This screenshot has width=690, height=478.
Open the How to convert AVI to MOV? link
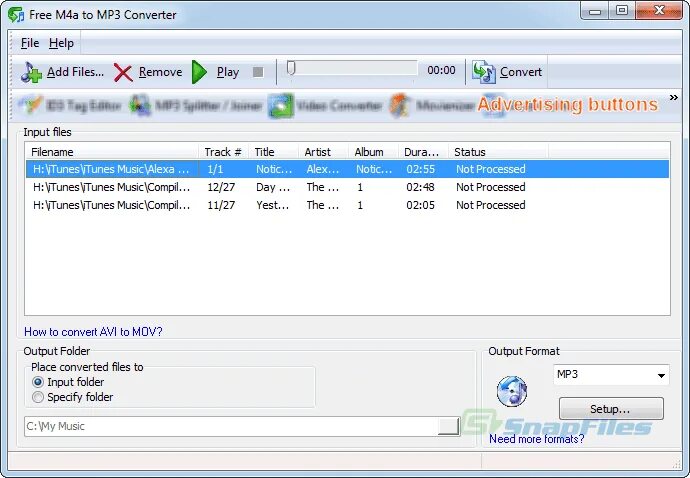point(93,332)
